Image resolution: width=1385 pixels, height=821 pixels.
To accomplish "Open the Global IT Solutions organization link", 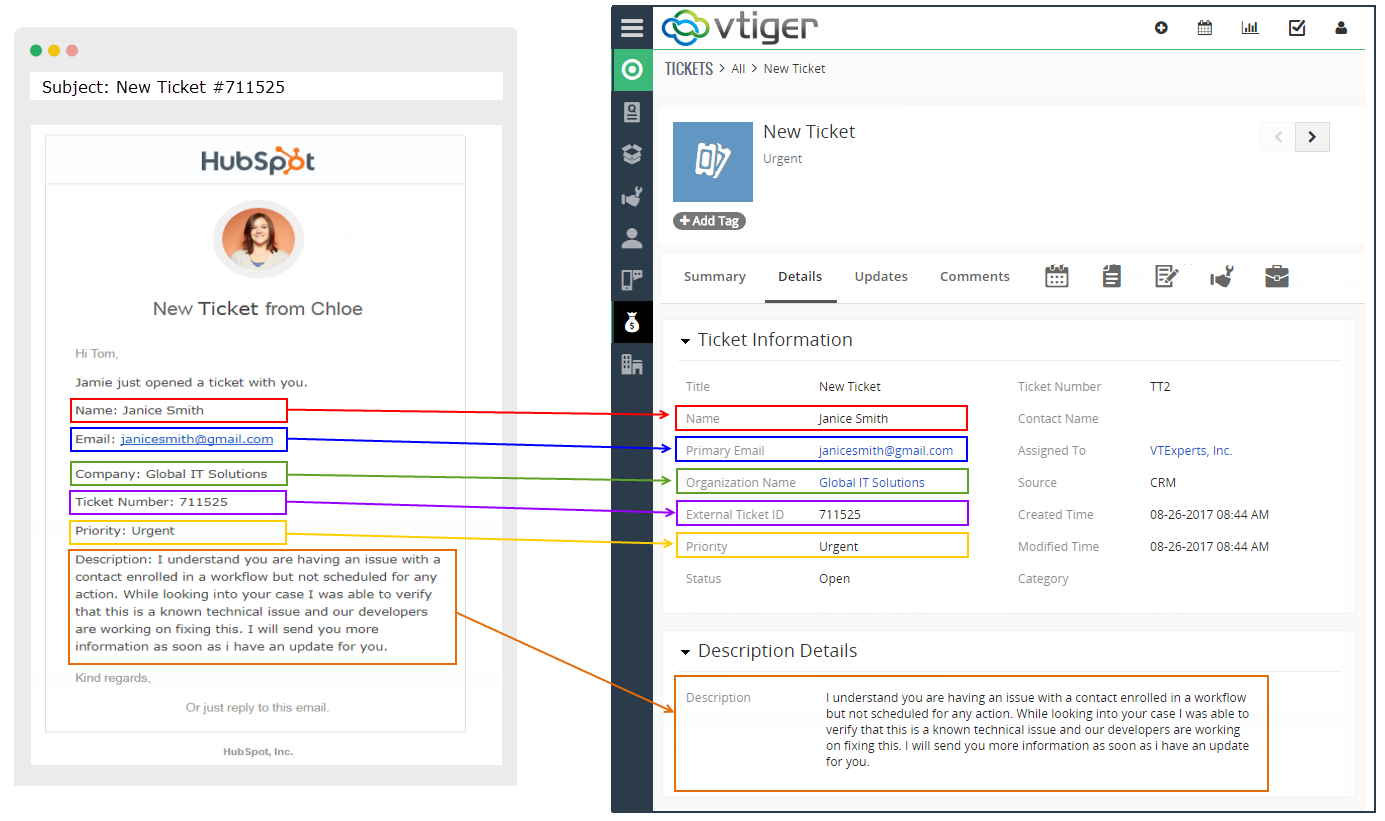I will coord(872,483).
